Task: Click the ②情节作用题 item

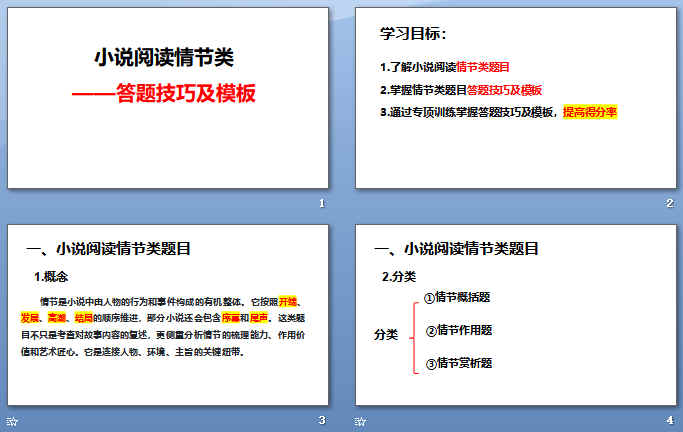Action: click(459, 330)
